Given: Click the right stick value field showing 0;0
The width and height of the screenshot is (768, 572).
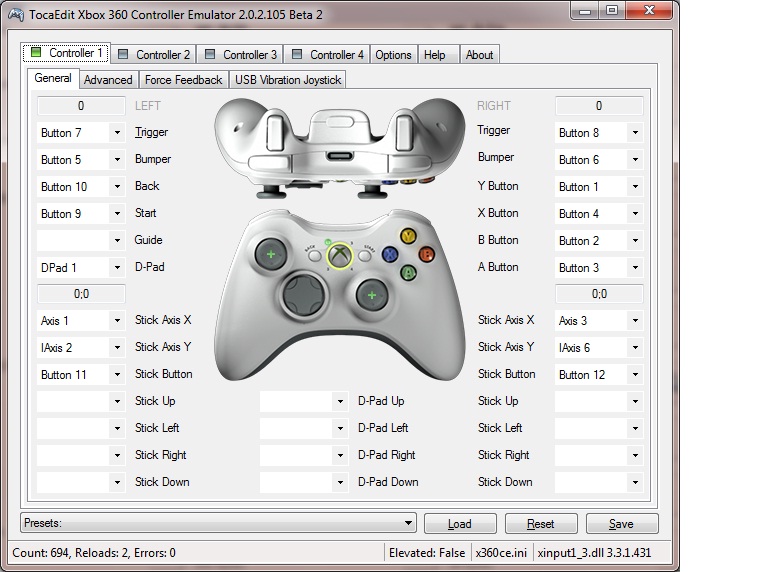Looking at the screenshot, I should 599,294.
